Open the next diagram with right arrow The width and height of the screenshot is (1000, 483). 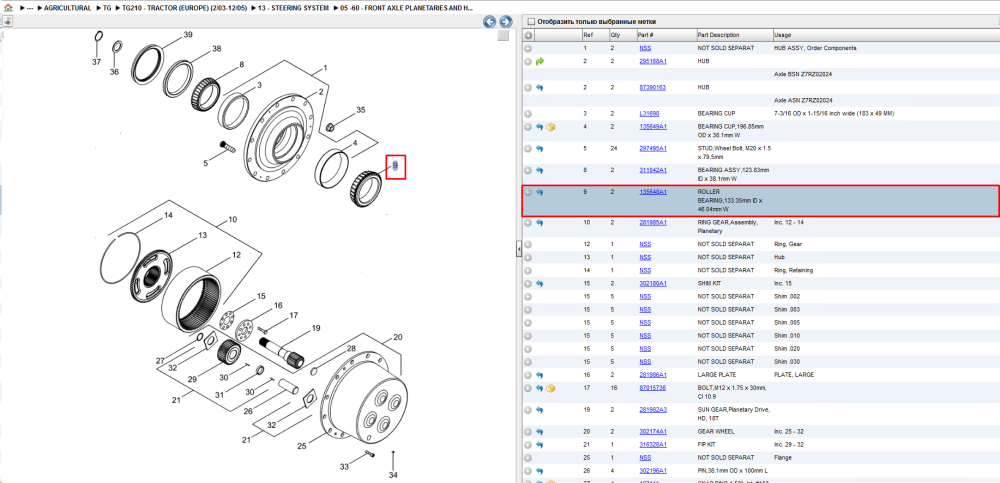click(x=505, y=22)
